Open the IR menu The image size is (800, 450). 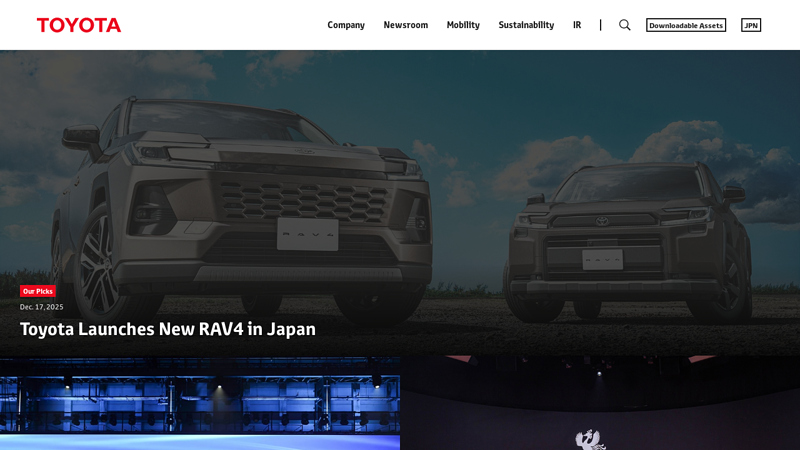coord(577,25)
